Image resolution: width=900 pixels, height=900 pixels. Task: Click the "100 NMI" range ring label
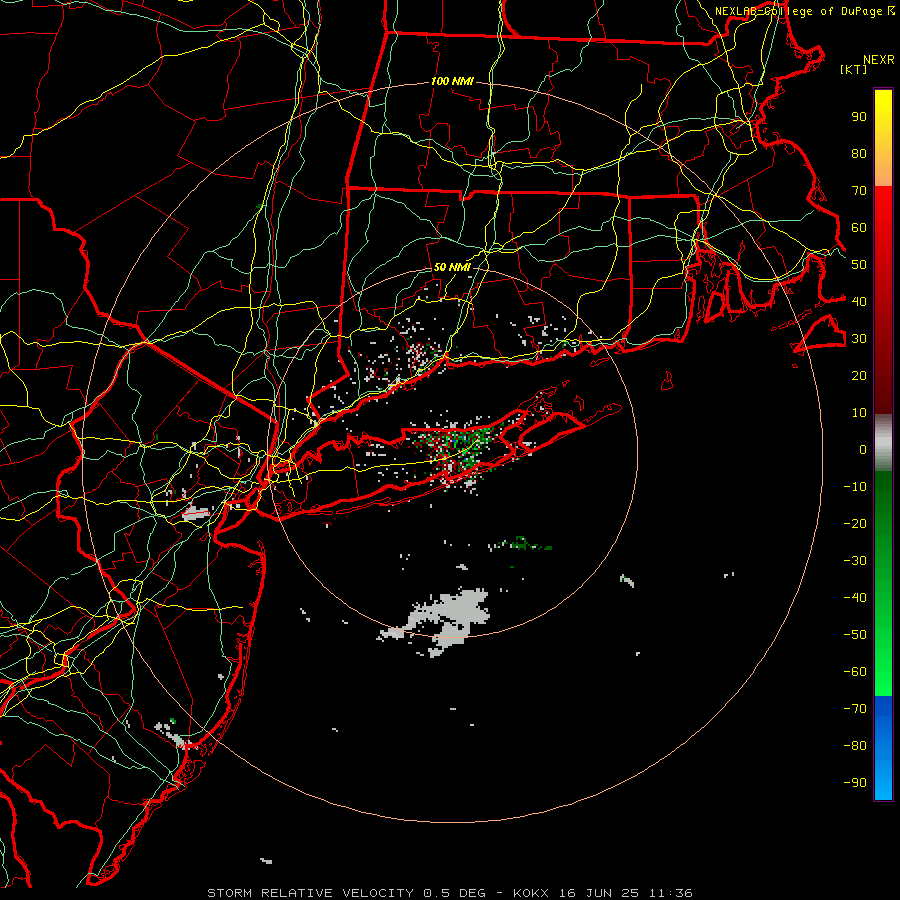click(452, 82)
